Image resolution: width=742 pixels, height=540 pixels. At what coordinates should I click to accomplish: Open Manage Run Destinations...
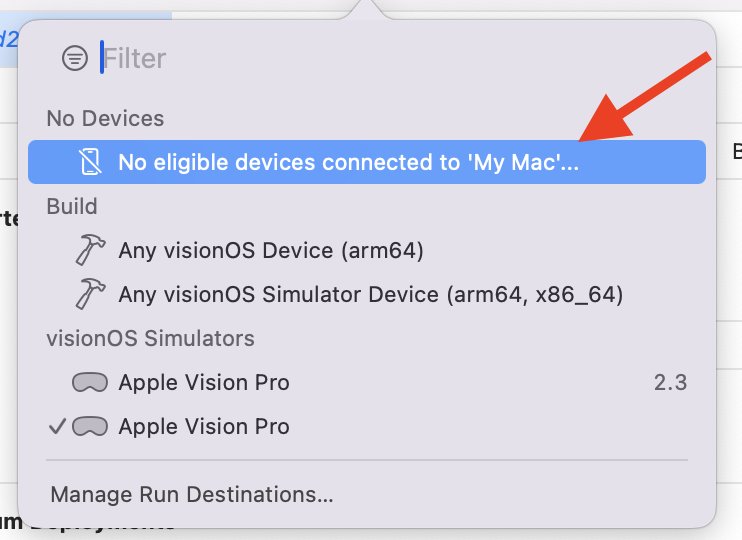192,495
